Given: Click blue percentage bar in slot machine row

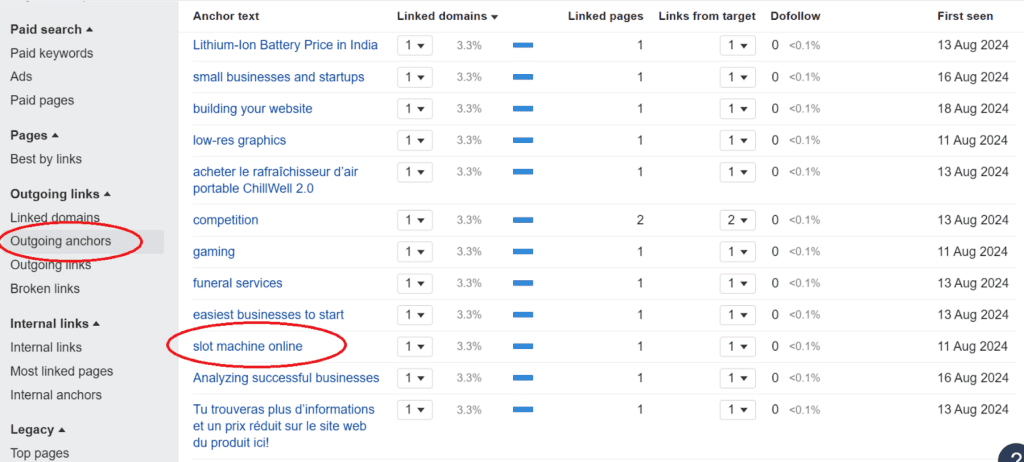Looking at the screenshot, I should [523, 346].
